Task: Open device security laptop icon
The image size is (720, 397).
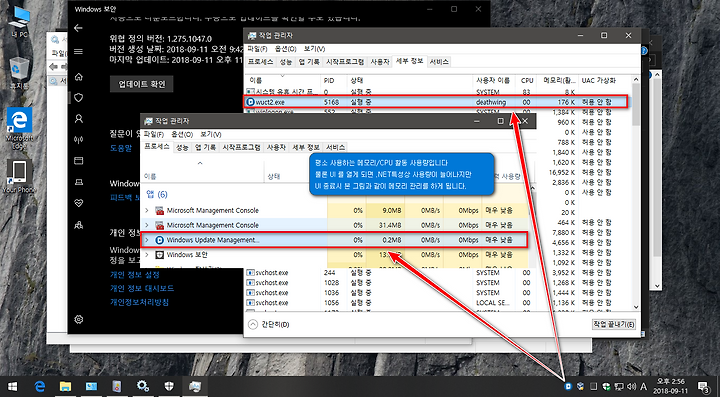Action: [79, 182]
